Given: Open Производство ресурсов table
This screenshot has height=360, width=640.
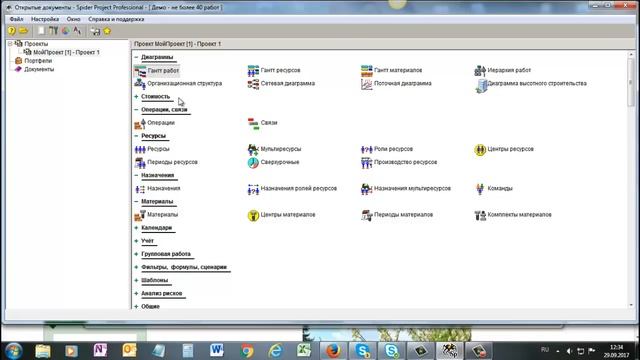Looking at the screenshot, I should pos(399,162).
